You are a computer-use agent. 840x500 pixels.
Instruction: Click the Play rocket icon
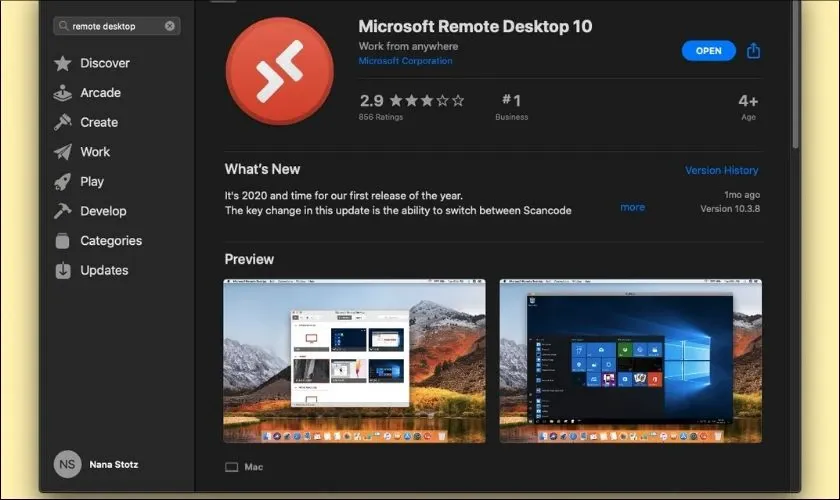[63, 182]
